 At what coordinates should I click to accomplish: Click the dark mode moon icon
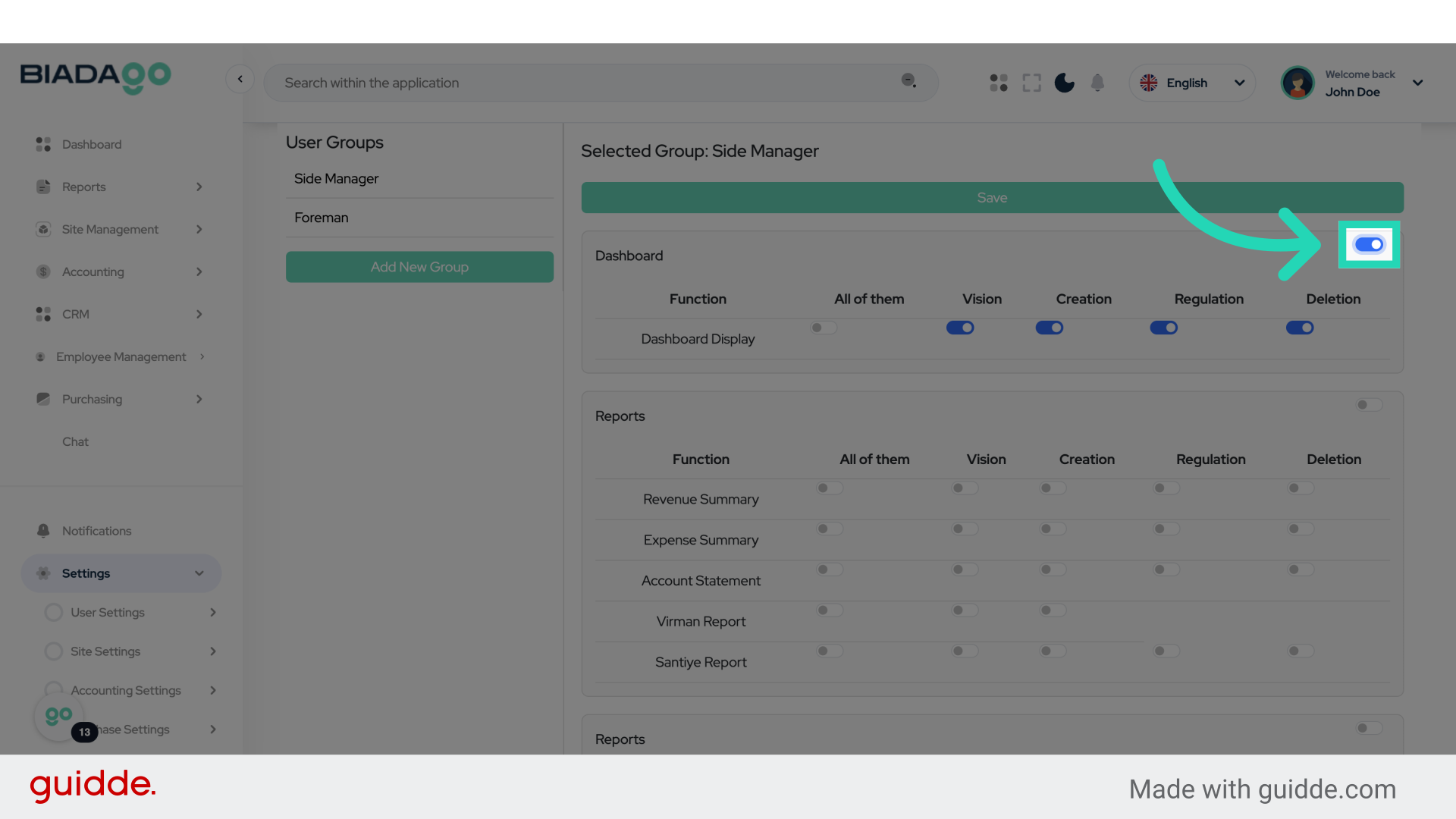point(1064,83)
